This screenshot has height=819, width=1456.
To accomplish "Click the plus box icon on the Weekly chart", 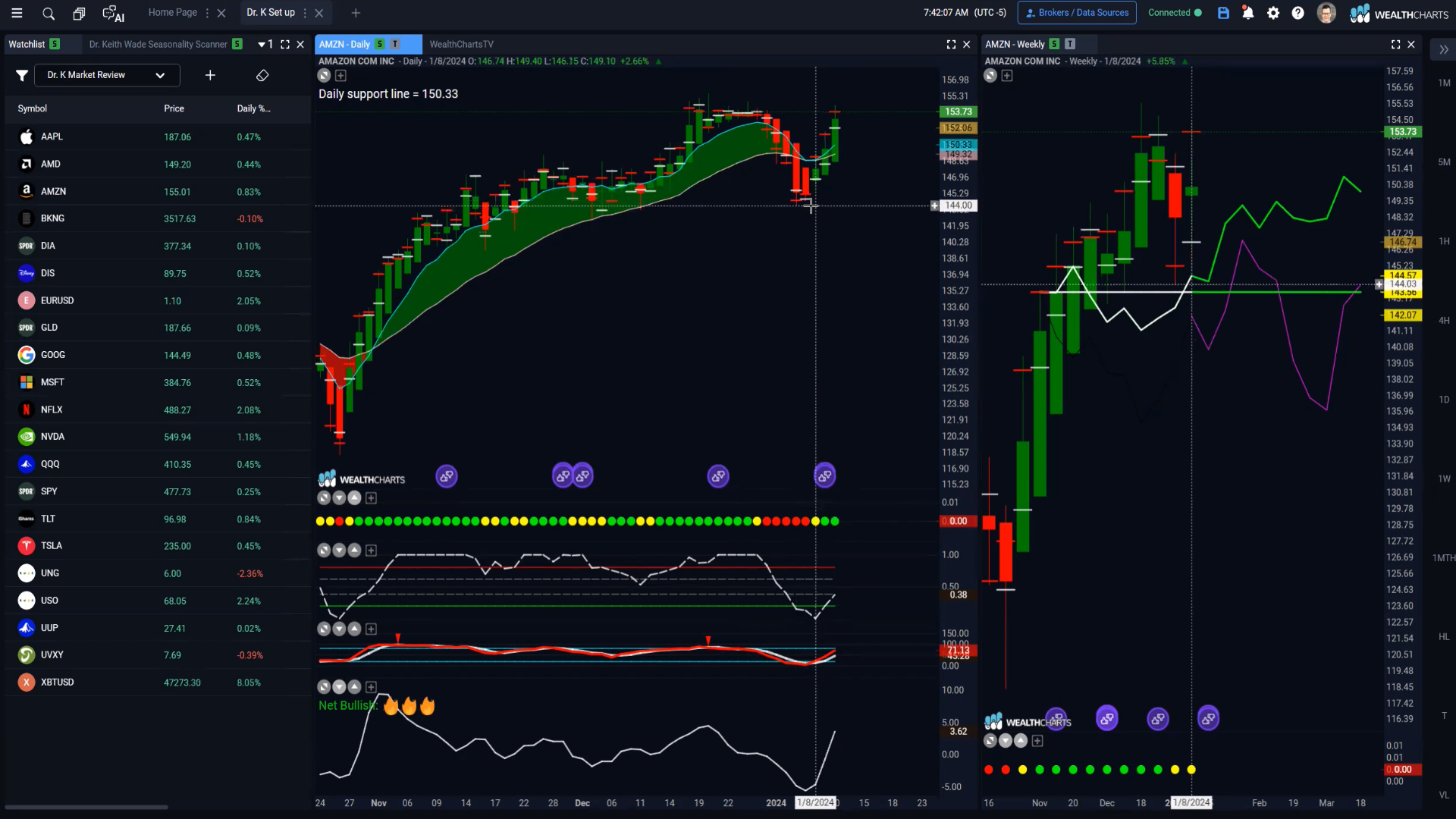I will click(x=1007, y=75).
